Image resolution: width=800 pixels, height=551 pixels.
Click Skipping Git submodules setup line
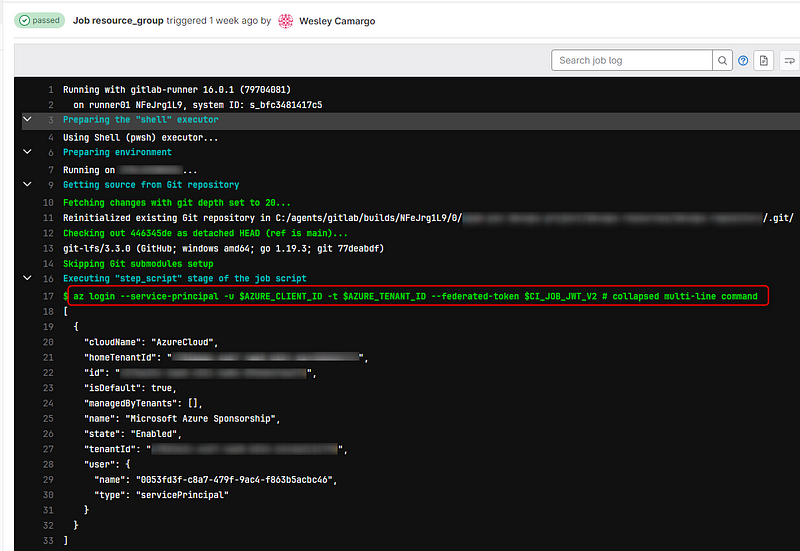click(x=138, y=264)
